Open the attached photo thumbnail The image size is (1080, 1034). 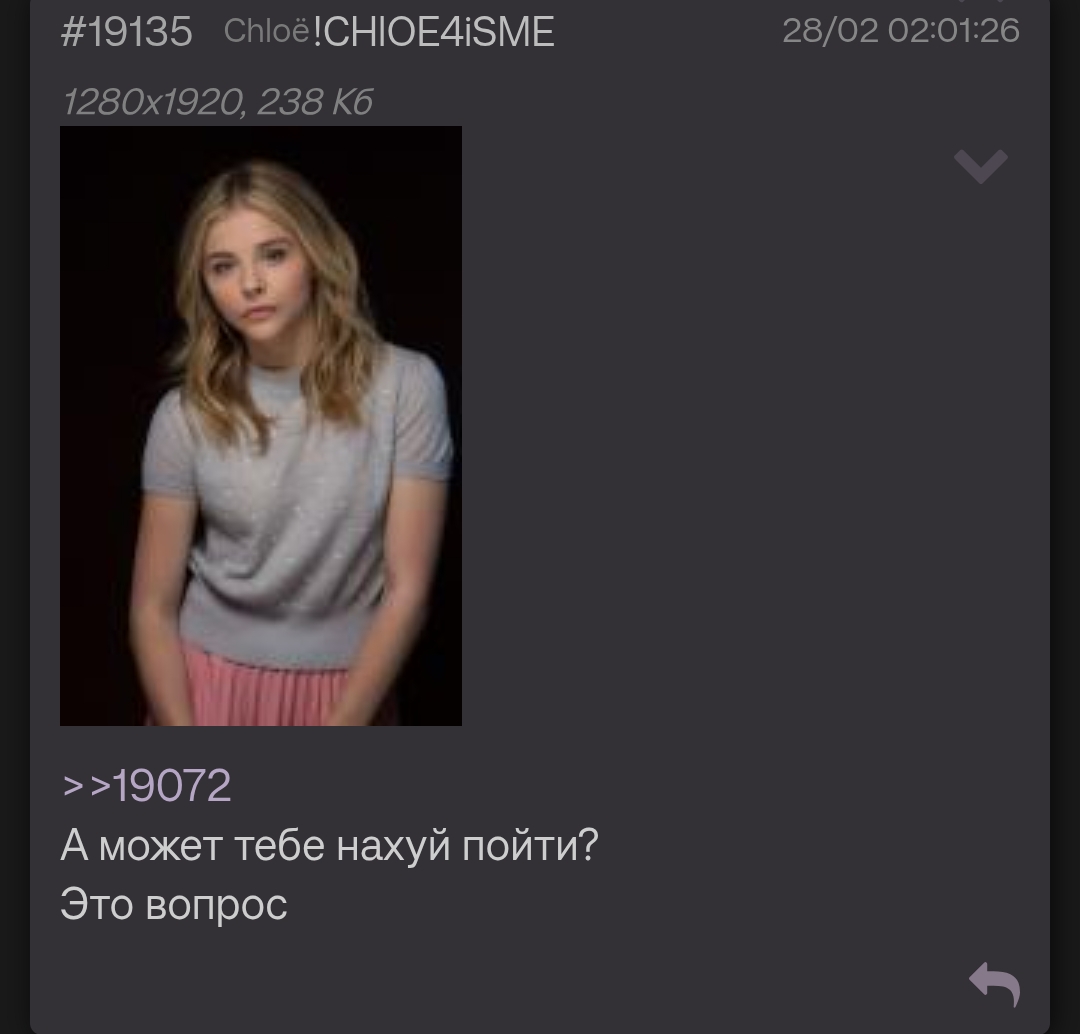261,426
